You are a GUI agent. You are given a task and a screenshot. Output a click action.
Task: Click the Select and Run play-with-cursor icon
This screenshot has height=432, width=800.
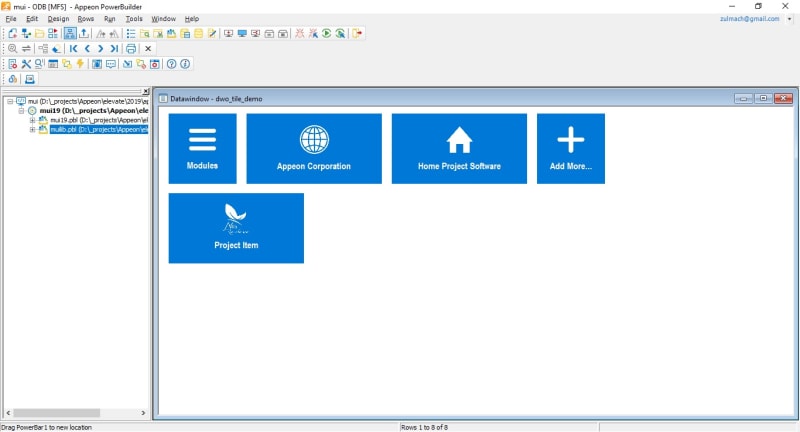point(340,34)
